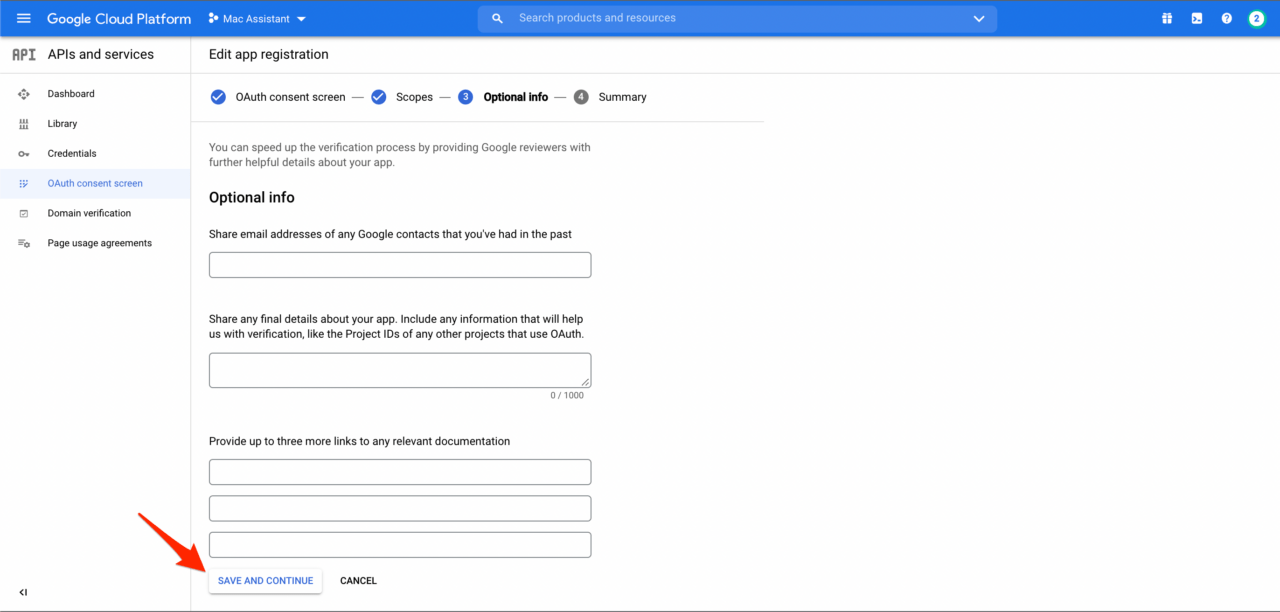Open the hamburger navigation menu
Screen dimensions: 1280x612
[x=24, y=18]
